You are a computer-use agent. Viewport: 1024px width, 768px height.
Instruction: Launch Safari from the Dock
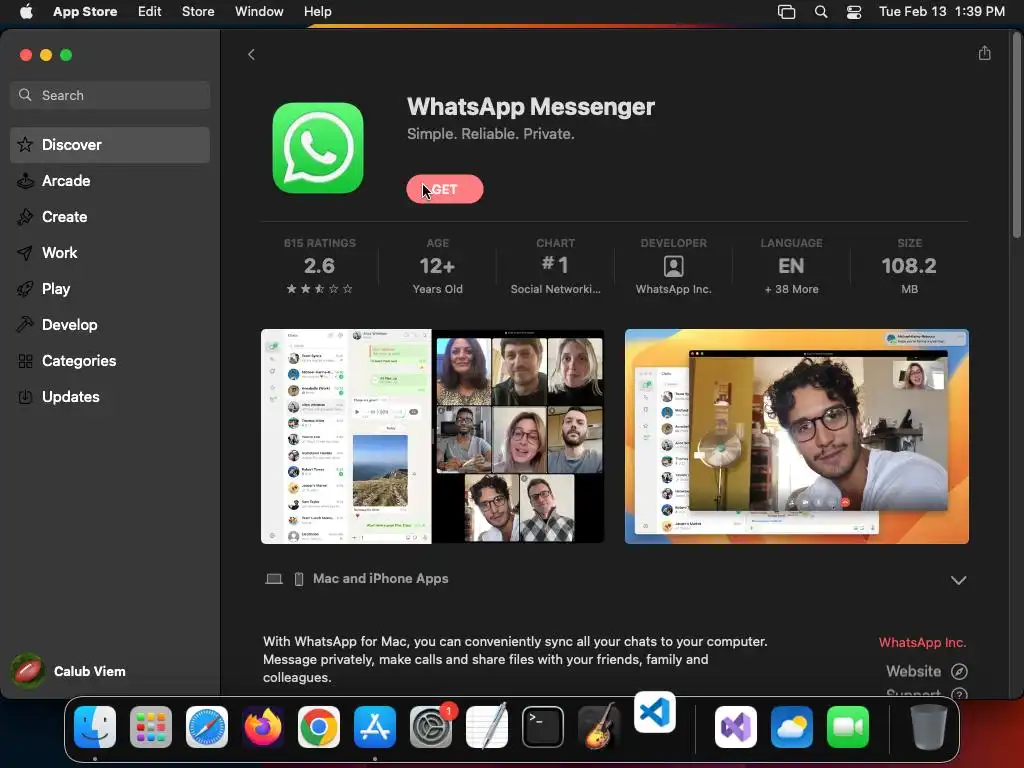(x=207, y=727)
